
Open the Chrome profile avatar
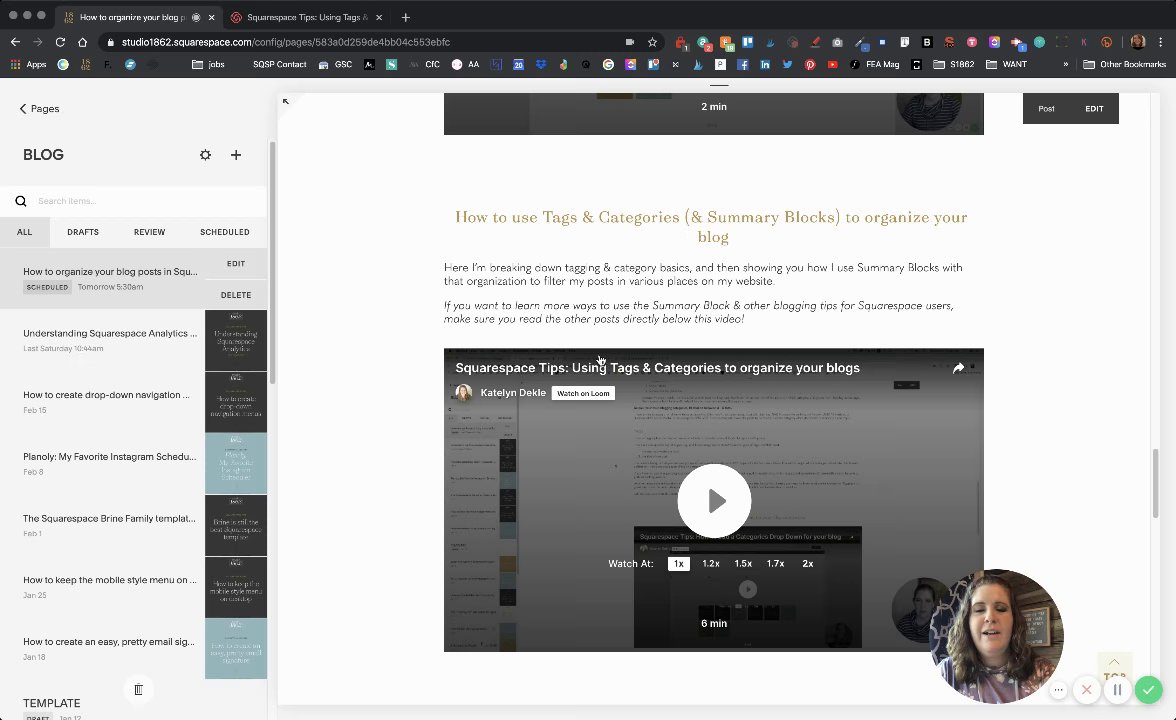tap(1138, 42)
